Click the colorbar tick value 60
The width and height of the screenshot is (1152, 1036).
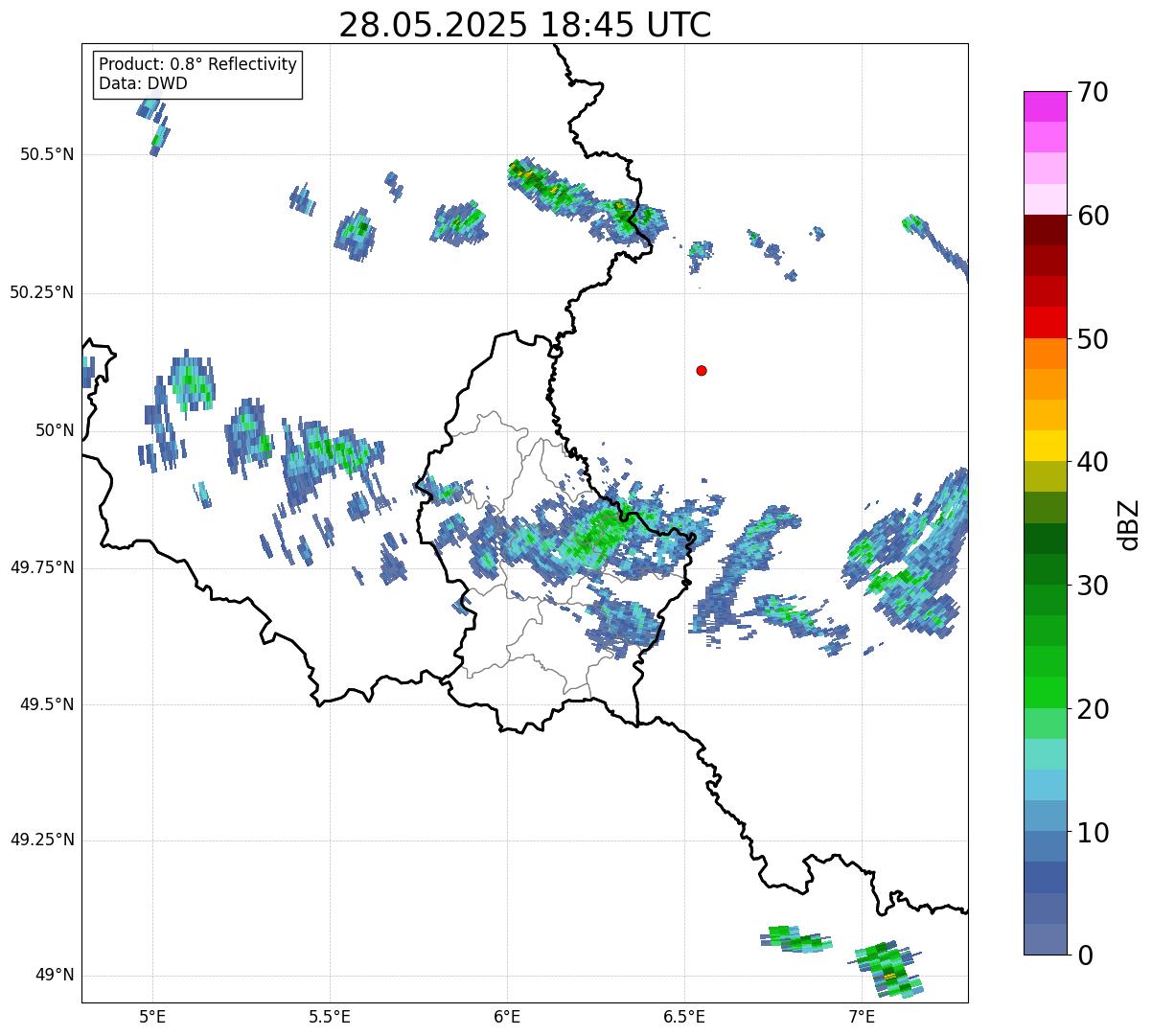coord(1093,216)
